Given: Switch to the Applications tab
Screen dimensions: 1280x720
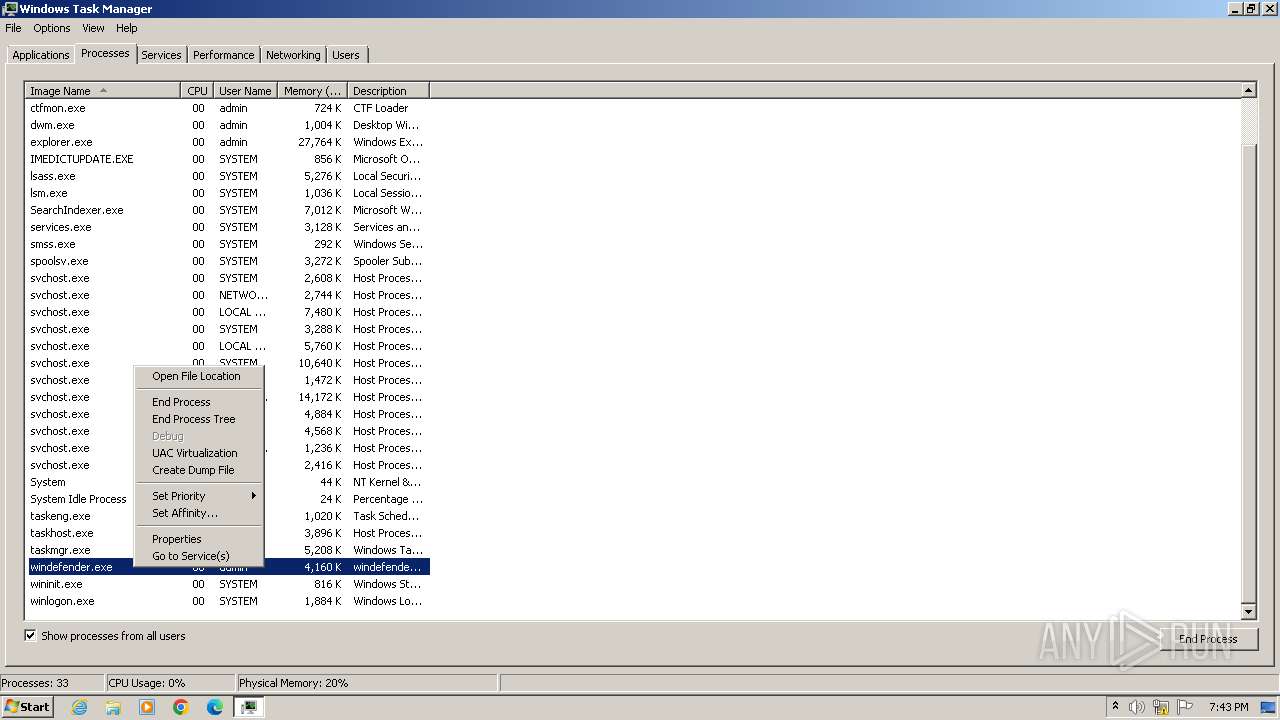Looking at the screenshot, I should pyautogui.click(x=41, y=55).
